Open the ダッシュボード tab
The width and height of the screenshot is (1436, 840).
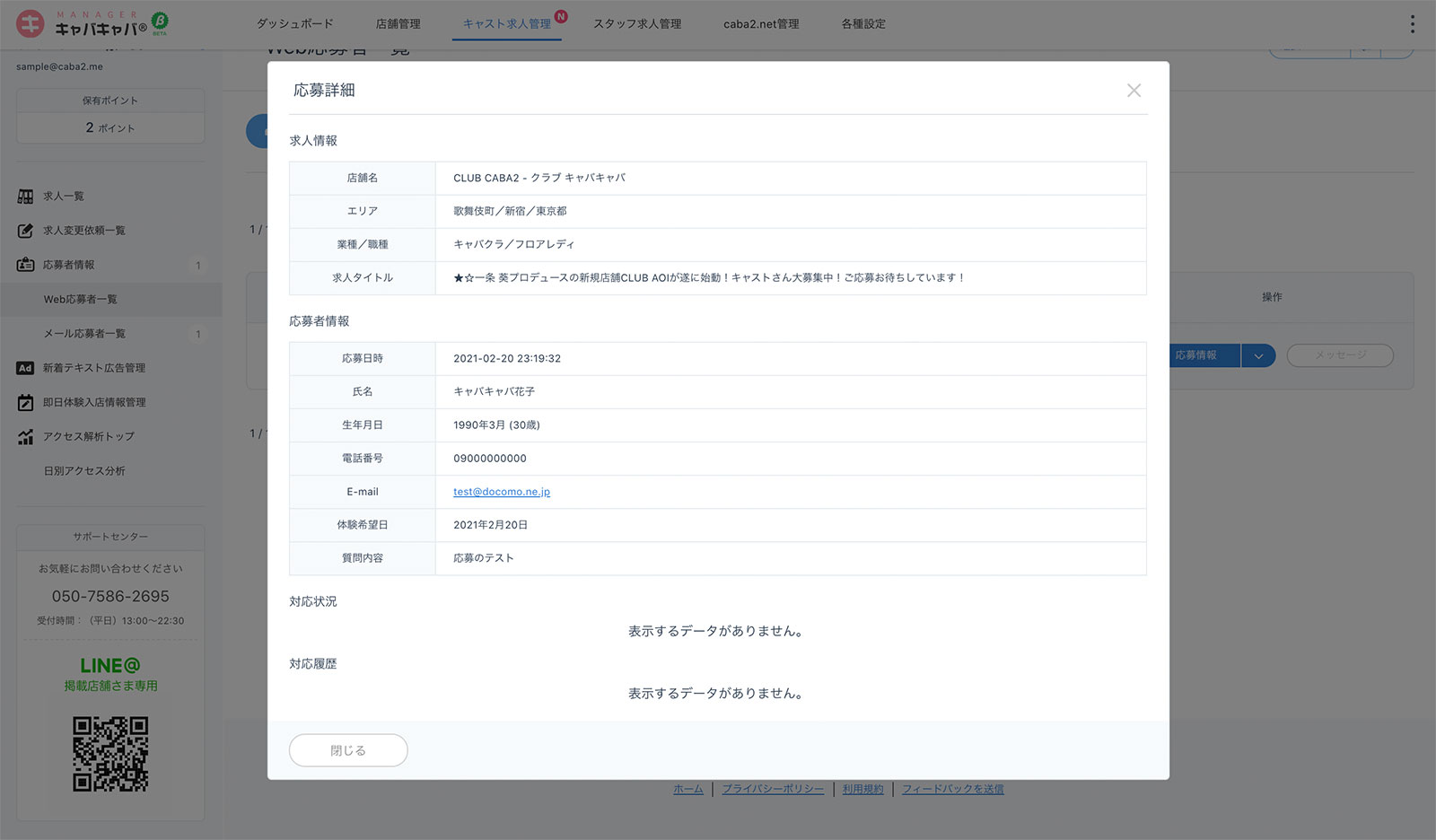point(294,24)
